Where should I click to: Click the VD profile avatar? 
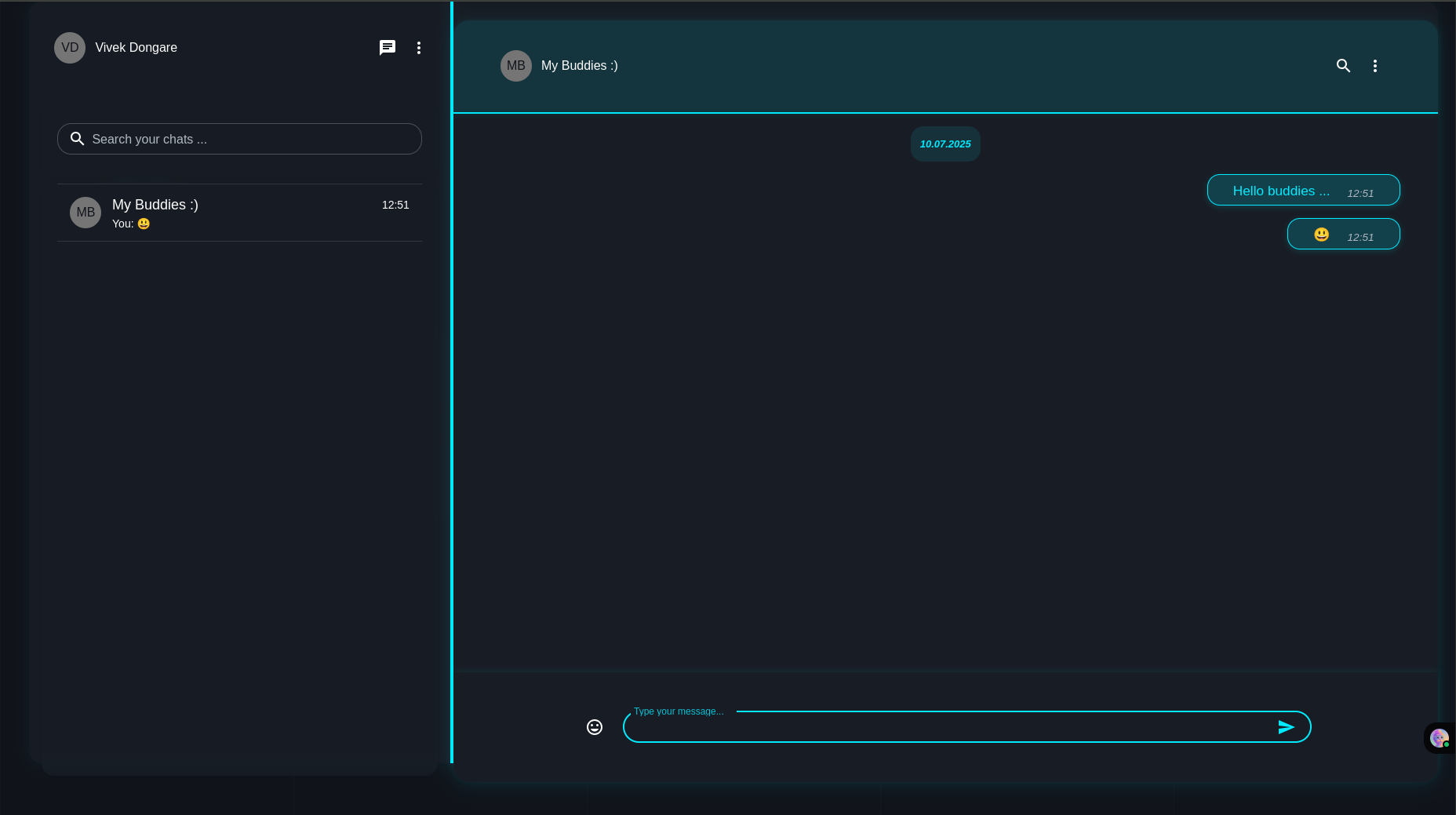tap(70, 48)
